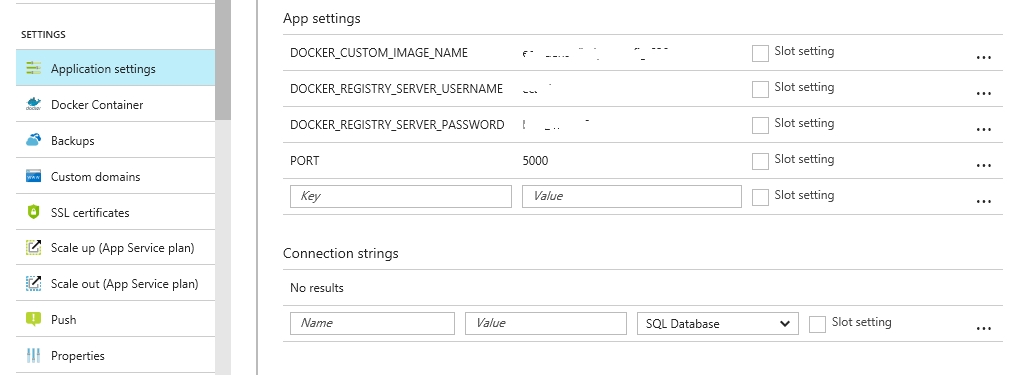Check Slot setting for DOCKER_REGISTRY_SERVER_PASSWORD
The height and width of the screenshot is (375, 1026).
[x=760, y=125]
